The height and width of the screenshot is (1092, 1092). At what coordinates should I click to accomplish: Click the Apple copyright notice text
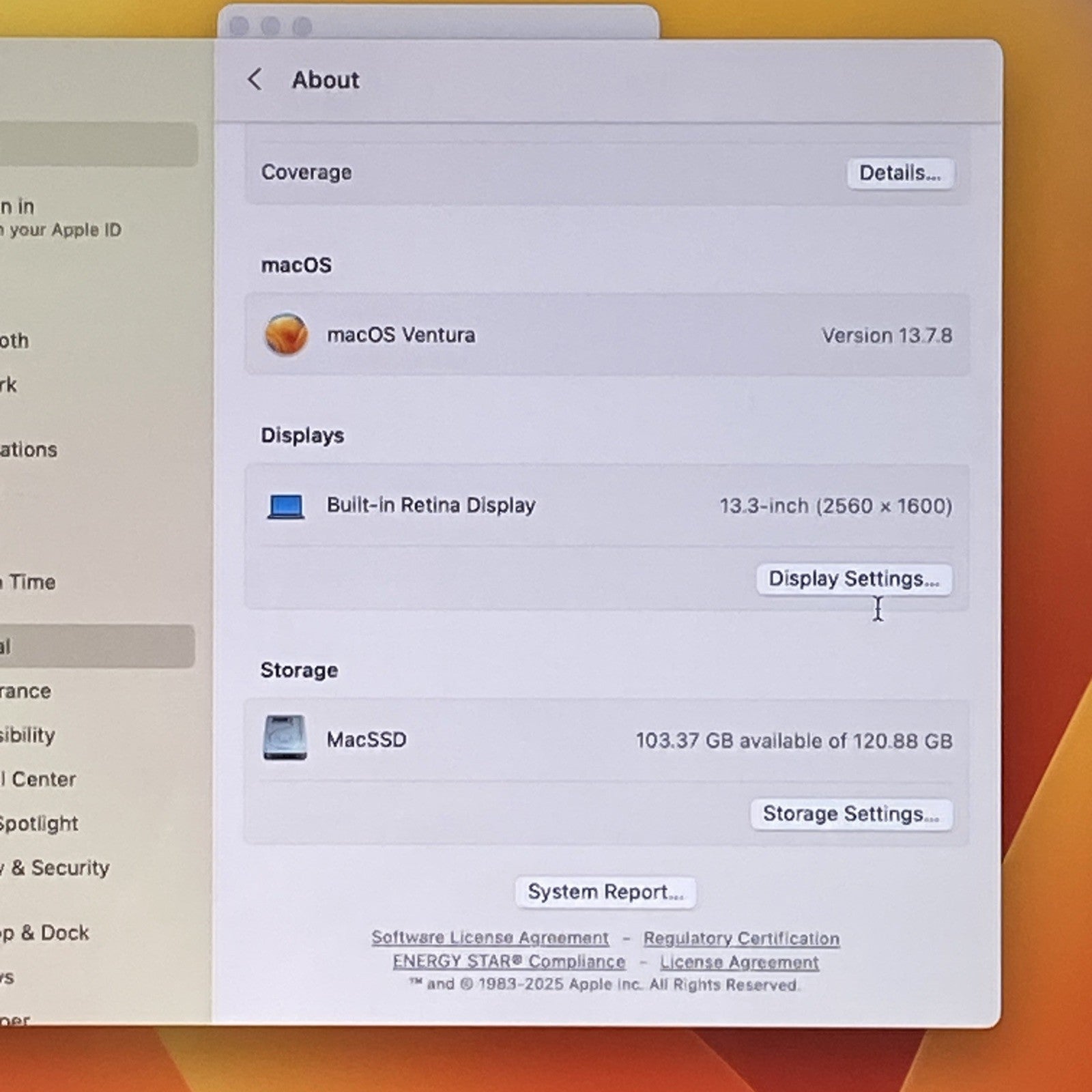(x=603, y=984)
